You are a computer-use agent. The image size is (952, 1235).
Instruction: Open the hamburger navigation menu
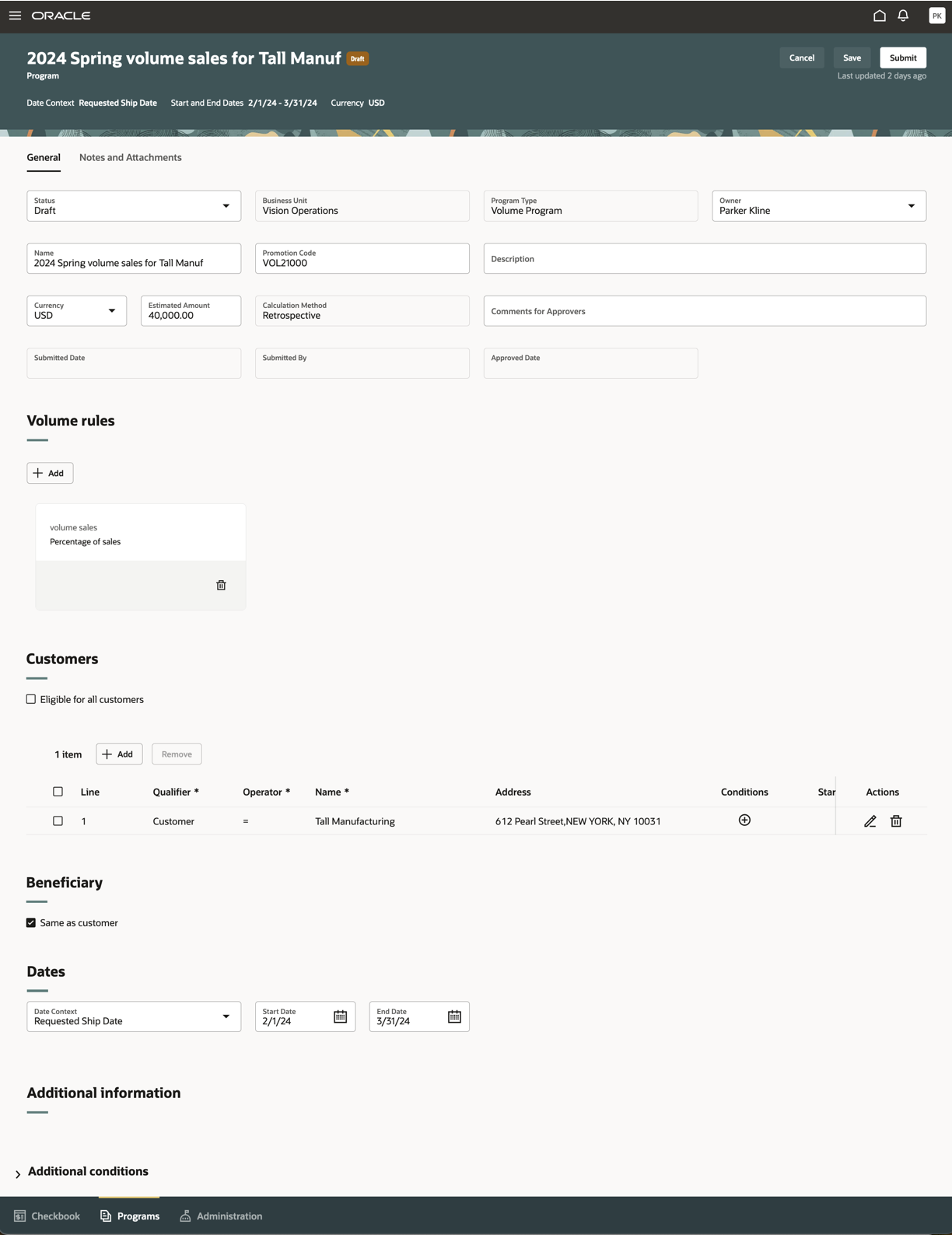(15, 16)
